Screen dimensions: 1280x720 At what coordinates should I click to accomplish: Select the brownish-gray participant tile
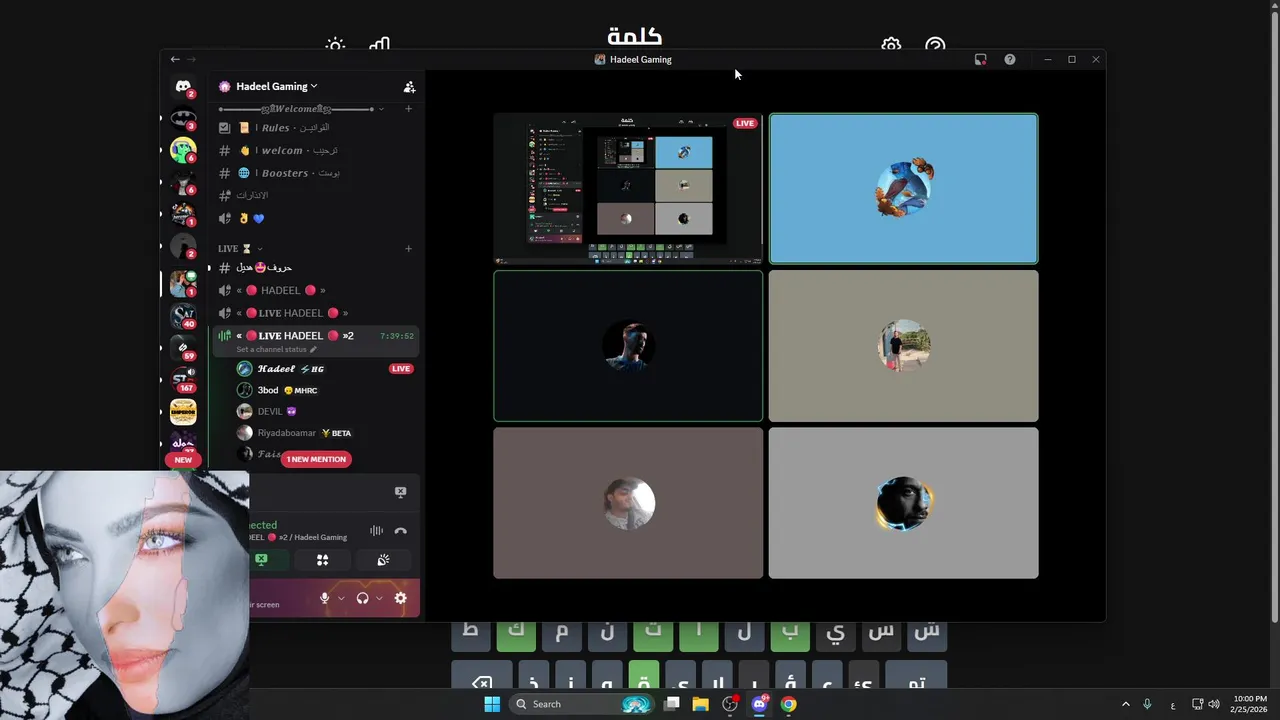pyautogui.click(x=628, y=503)
